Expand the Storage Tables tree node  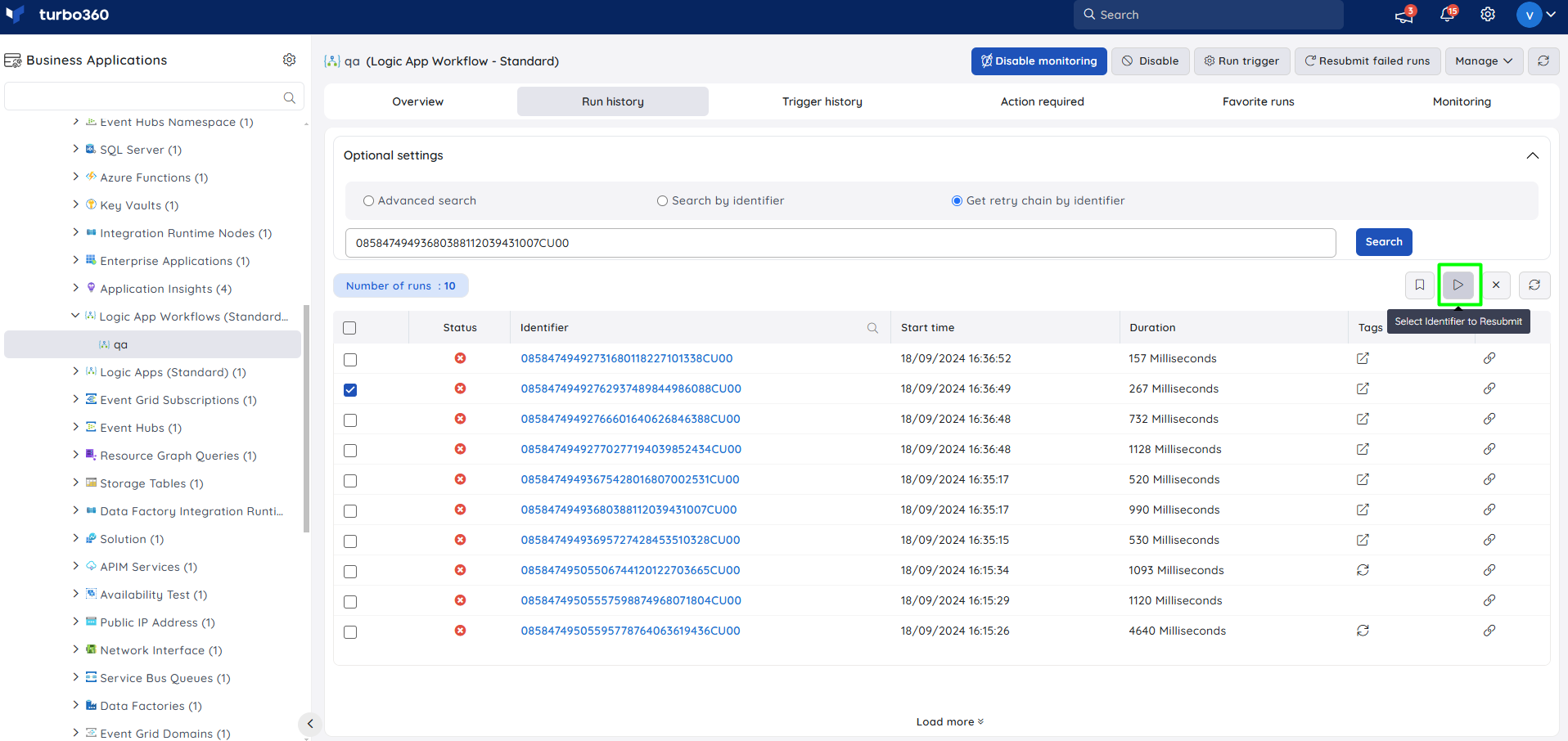pos(75,483)
